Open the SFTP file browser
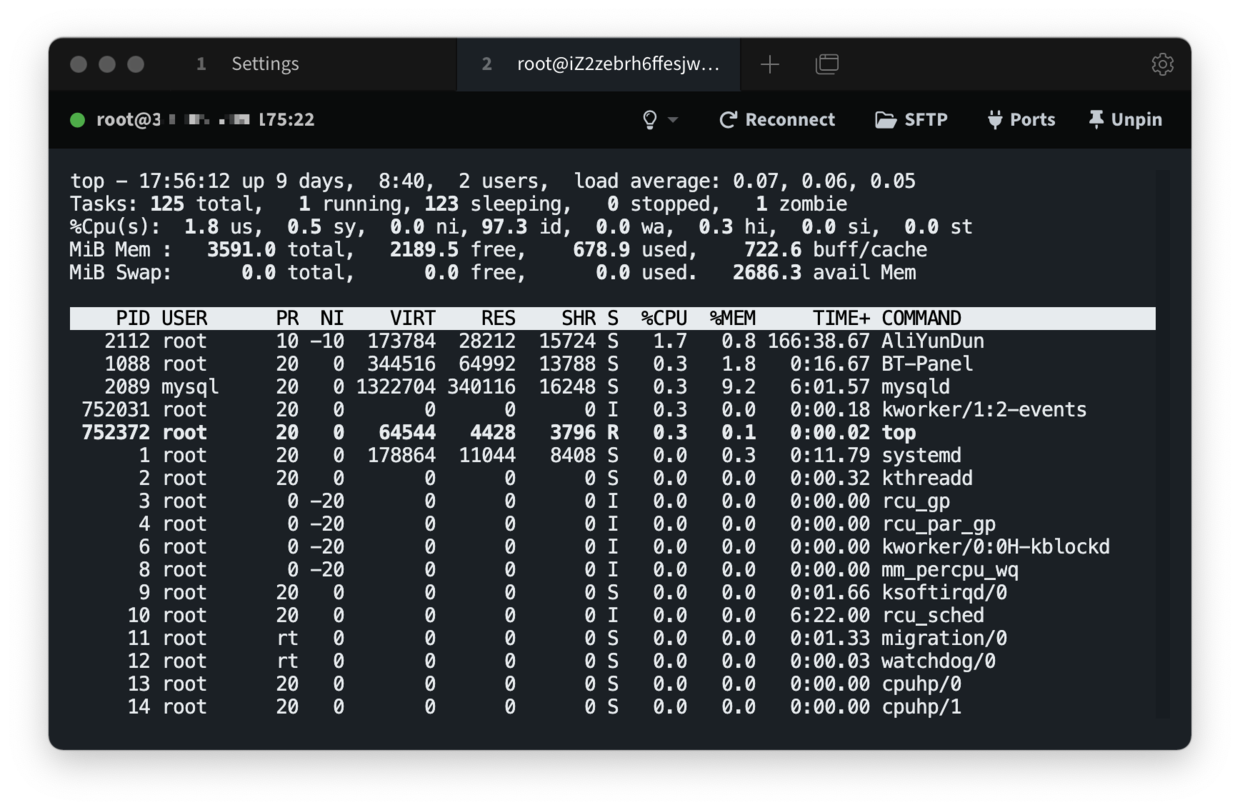 click(x=911, y=120)
